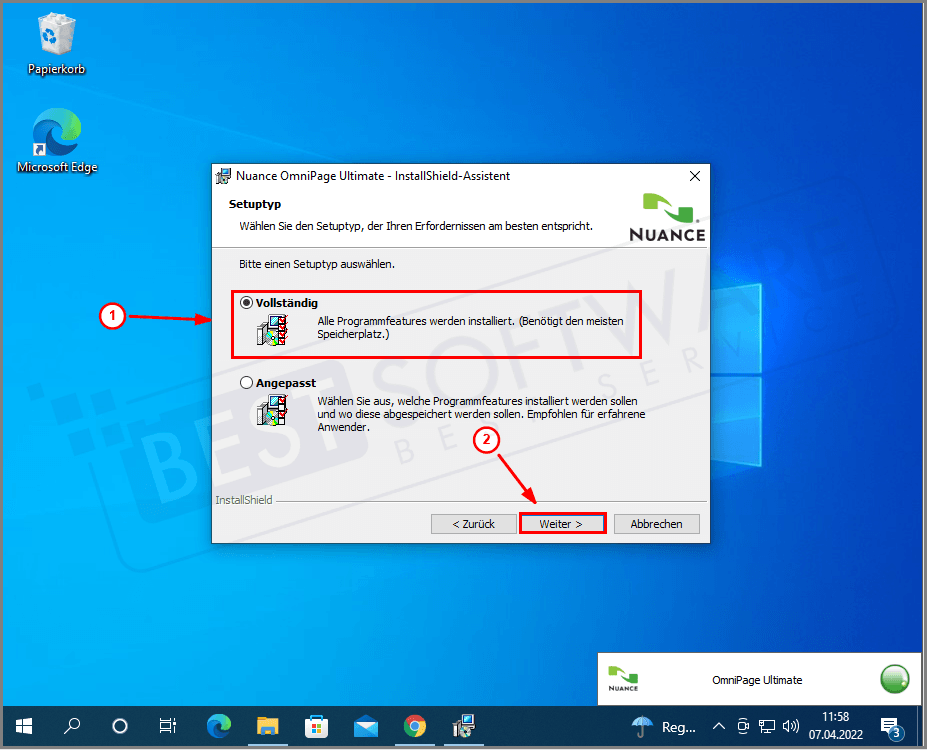Open the notification center

pos(890,727)
